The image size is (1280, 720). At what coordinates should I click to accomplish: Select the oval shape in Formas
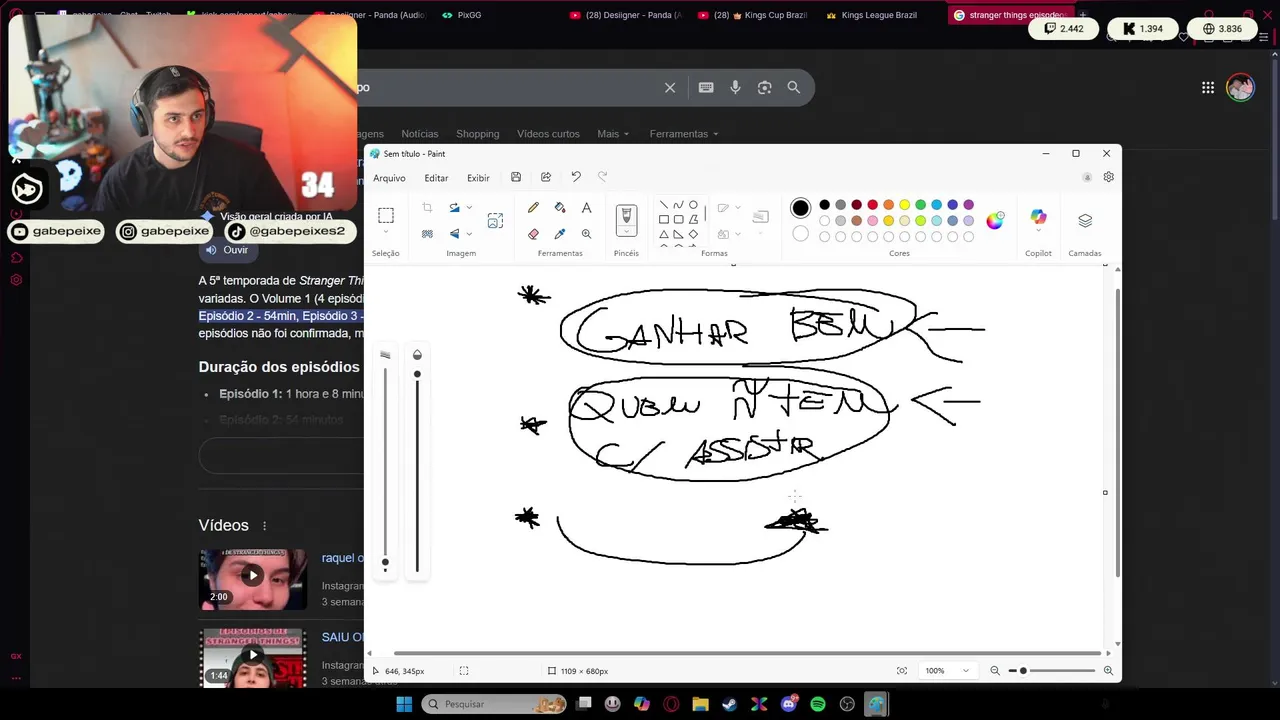pos(693,205)
